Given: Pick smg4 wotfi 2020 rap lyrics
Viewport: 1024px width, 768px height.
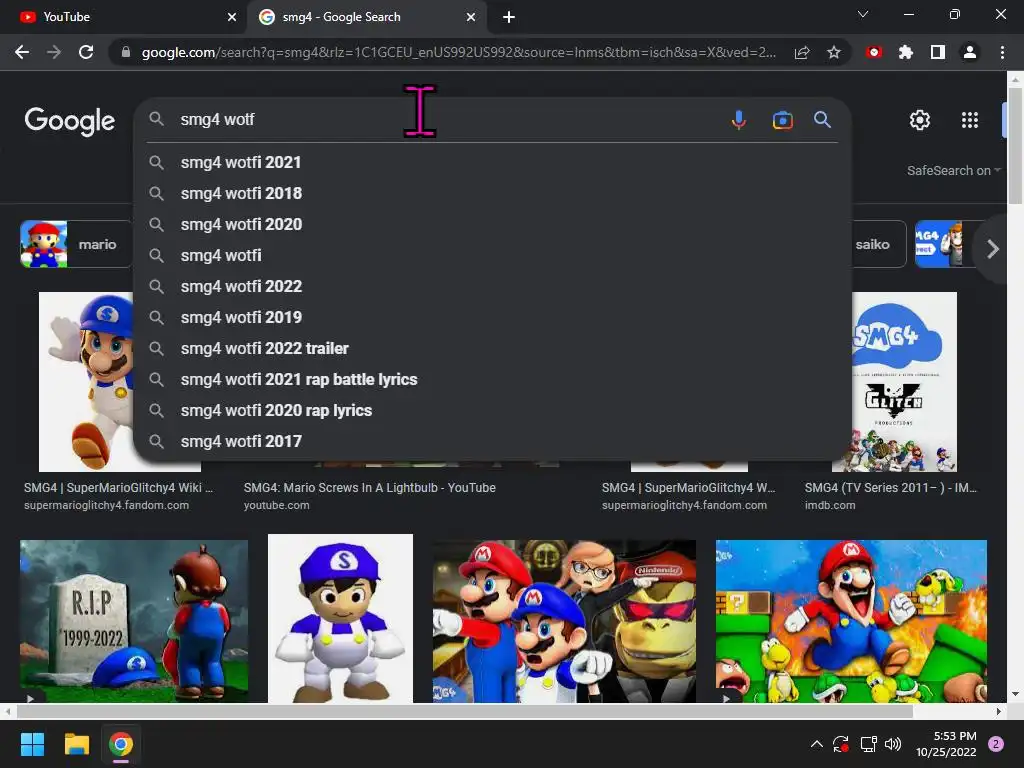Looking at the screenshot, I should [492, 411].
